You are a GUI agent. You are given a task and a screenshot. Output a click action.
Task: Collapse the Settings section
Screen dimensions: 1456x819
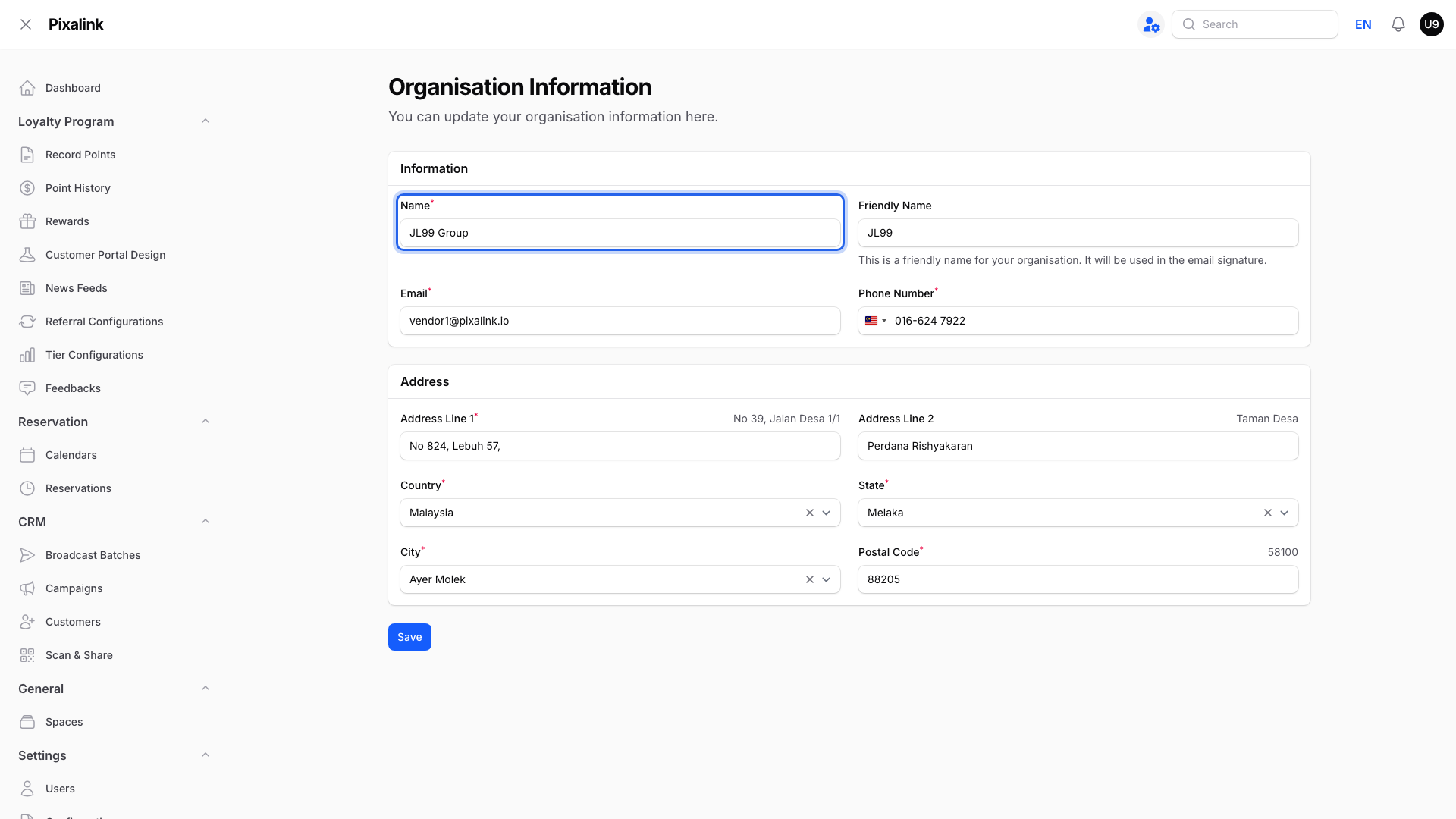pos(206,755)
